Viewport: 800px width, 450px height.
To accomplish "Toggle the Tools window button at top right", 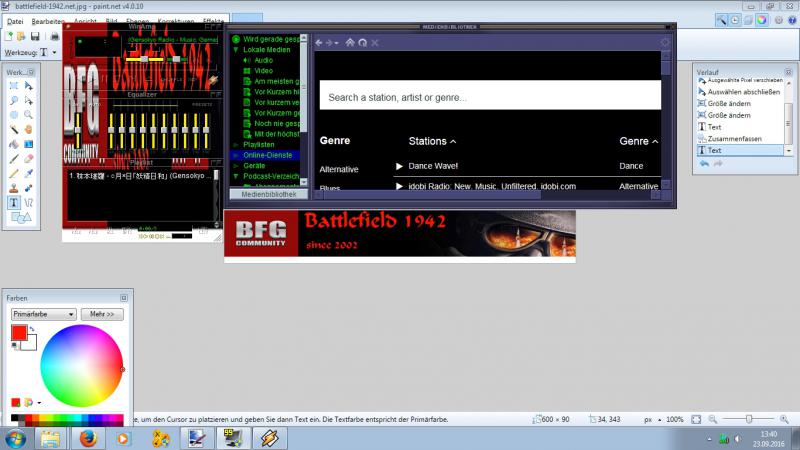I will 721,20.
